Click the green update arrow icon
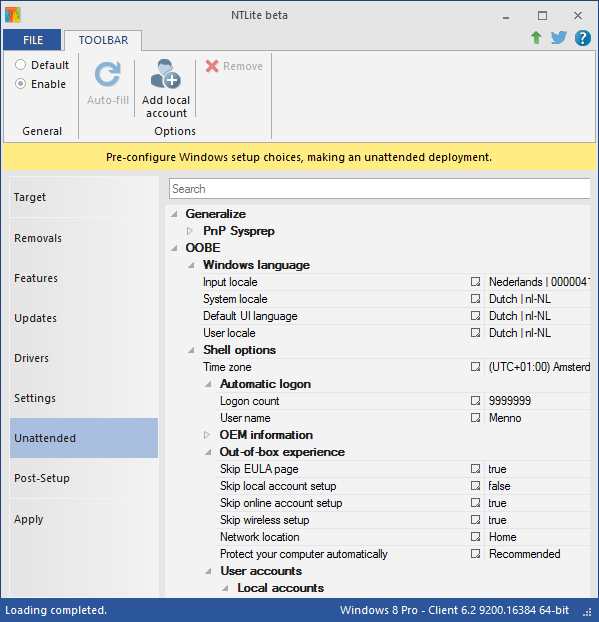The image size is (599, 622). [536, 38]
